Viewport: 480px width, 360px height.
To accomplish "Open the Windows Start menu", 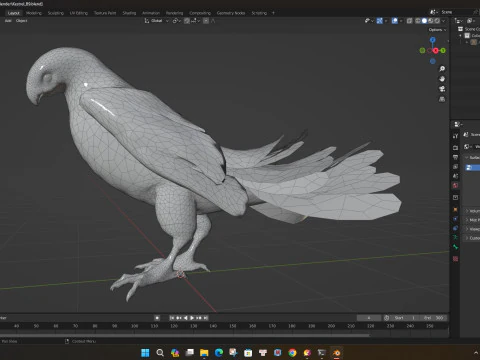I will pyautogui.click(x=145, y=353).
